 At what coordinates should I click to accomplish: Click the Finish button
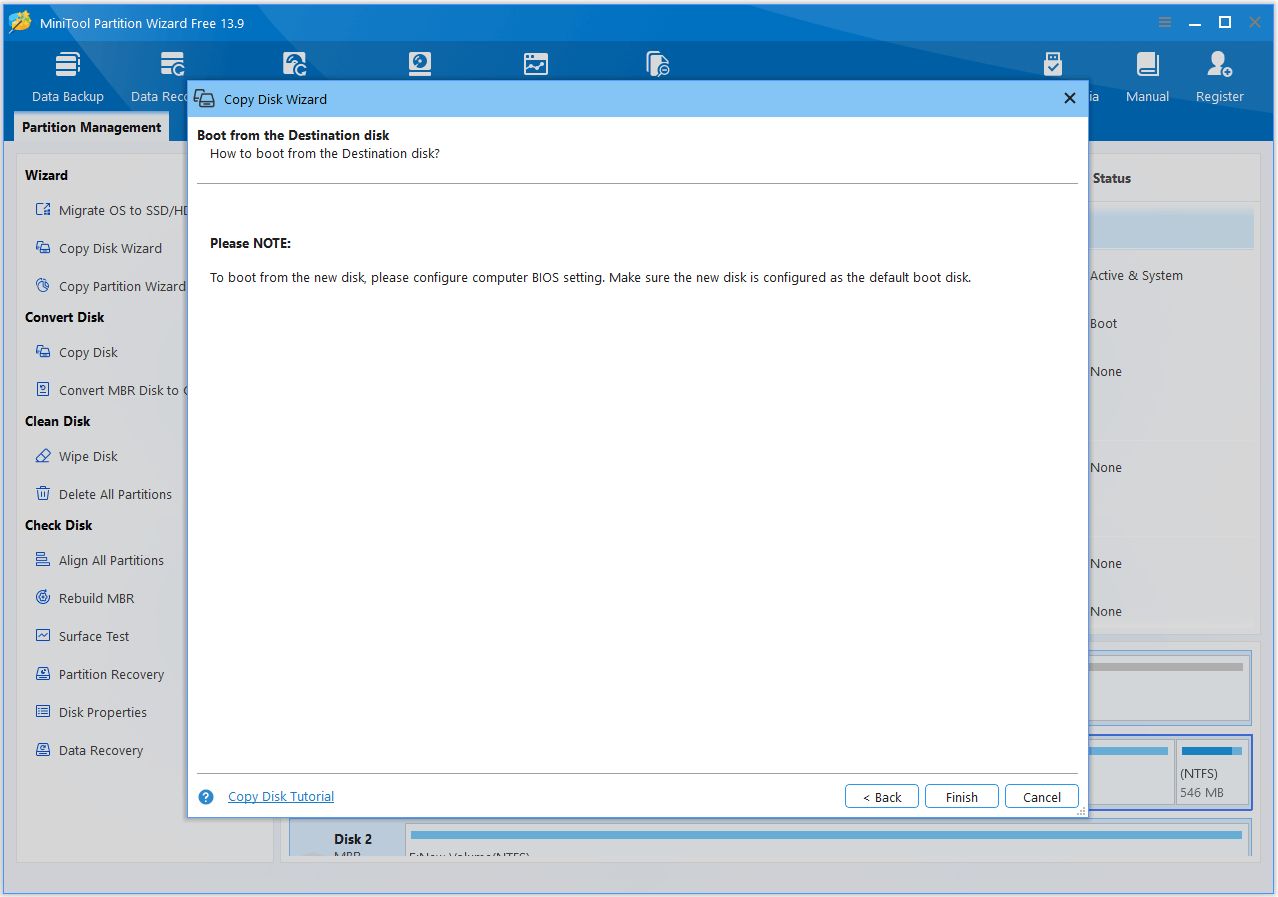coord(962,797)
